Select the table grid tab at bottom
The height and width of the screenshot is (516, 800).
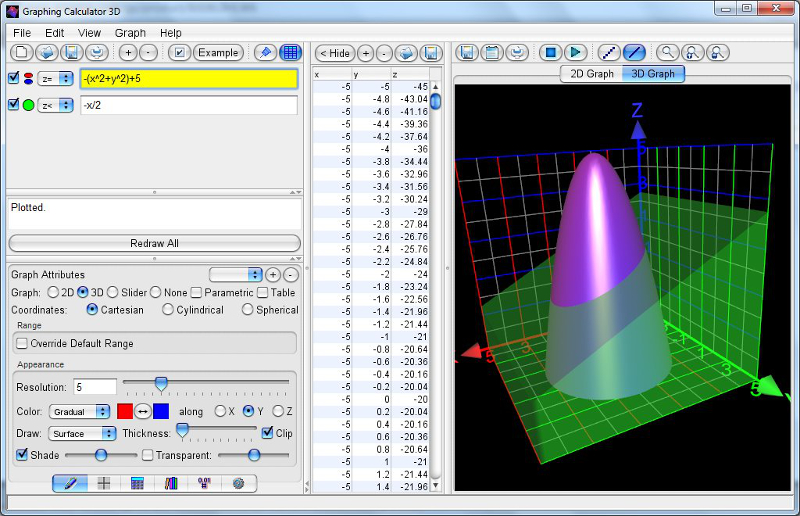point(137,483)
